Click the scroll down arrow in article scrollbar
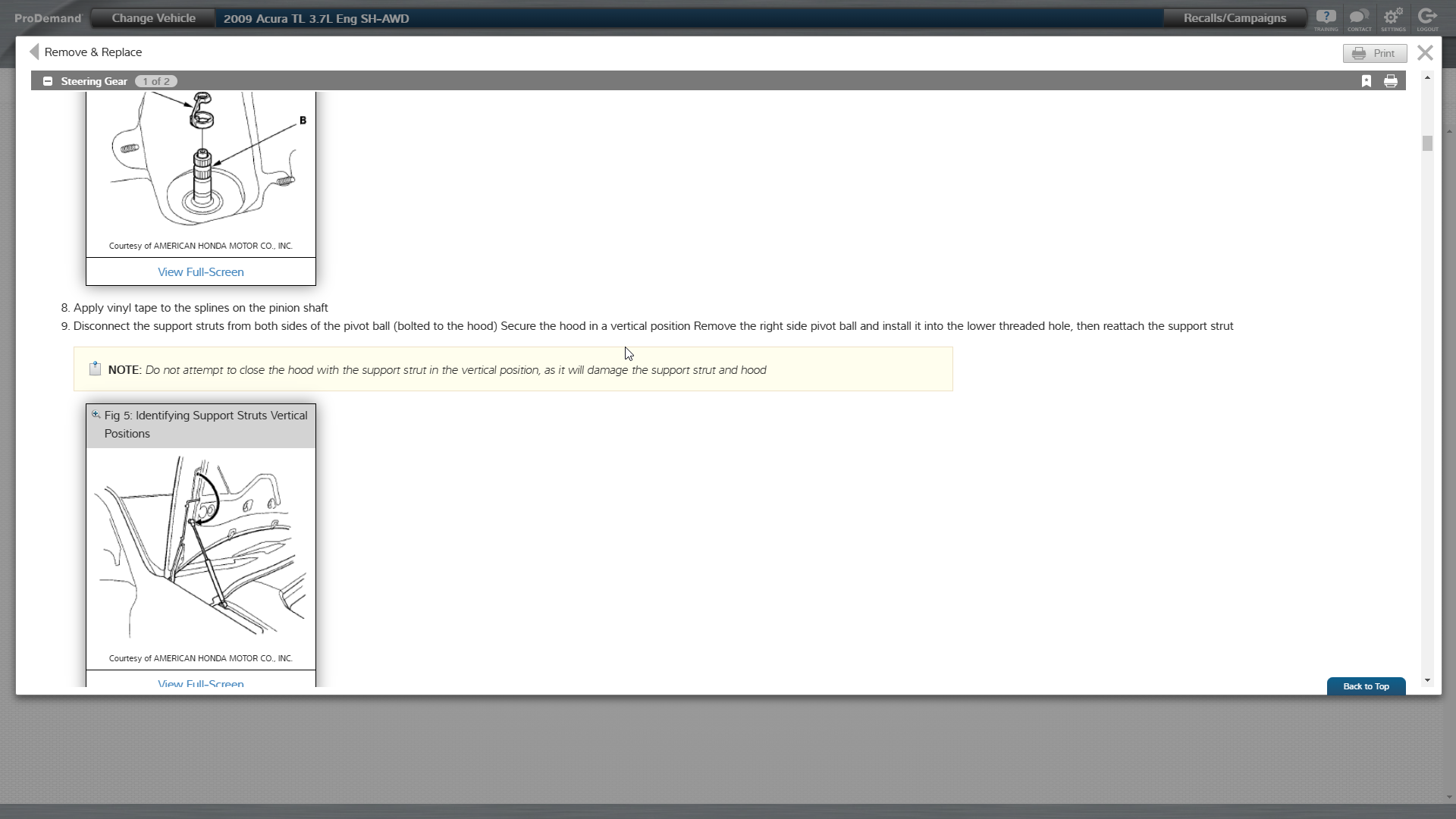 [1428, 680]
